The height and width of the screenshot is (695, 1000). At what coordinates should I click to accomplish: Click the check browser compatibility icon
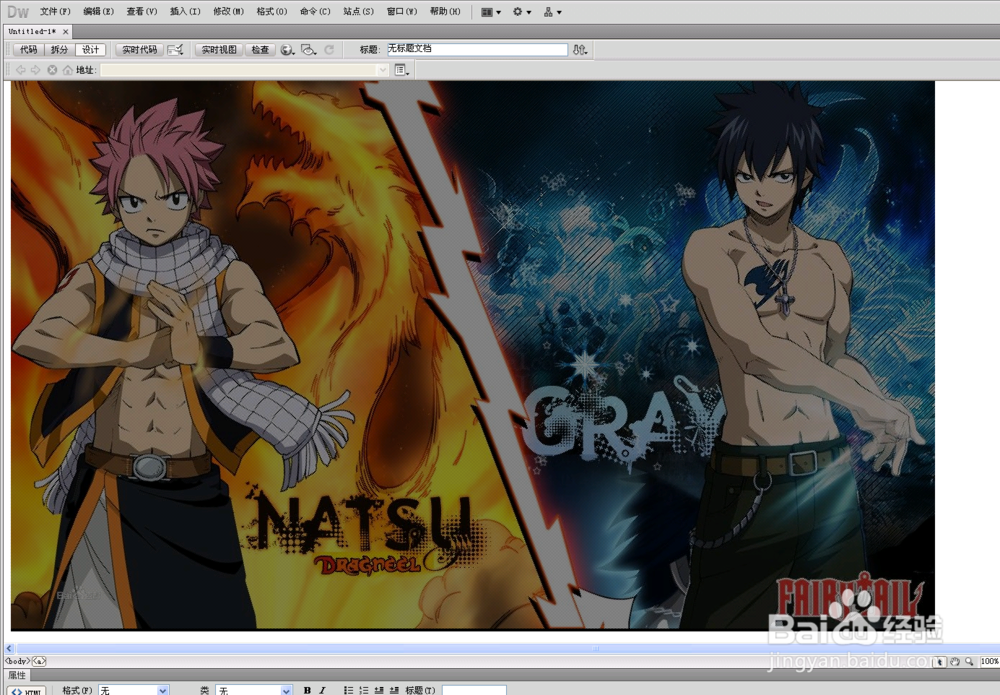coord(175,50)
